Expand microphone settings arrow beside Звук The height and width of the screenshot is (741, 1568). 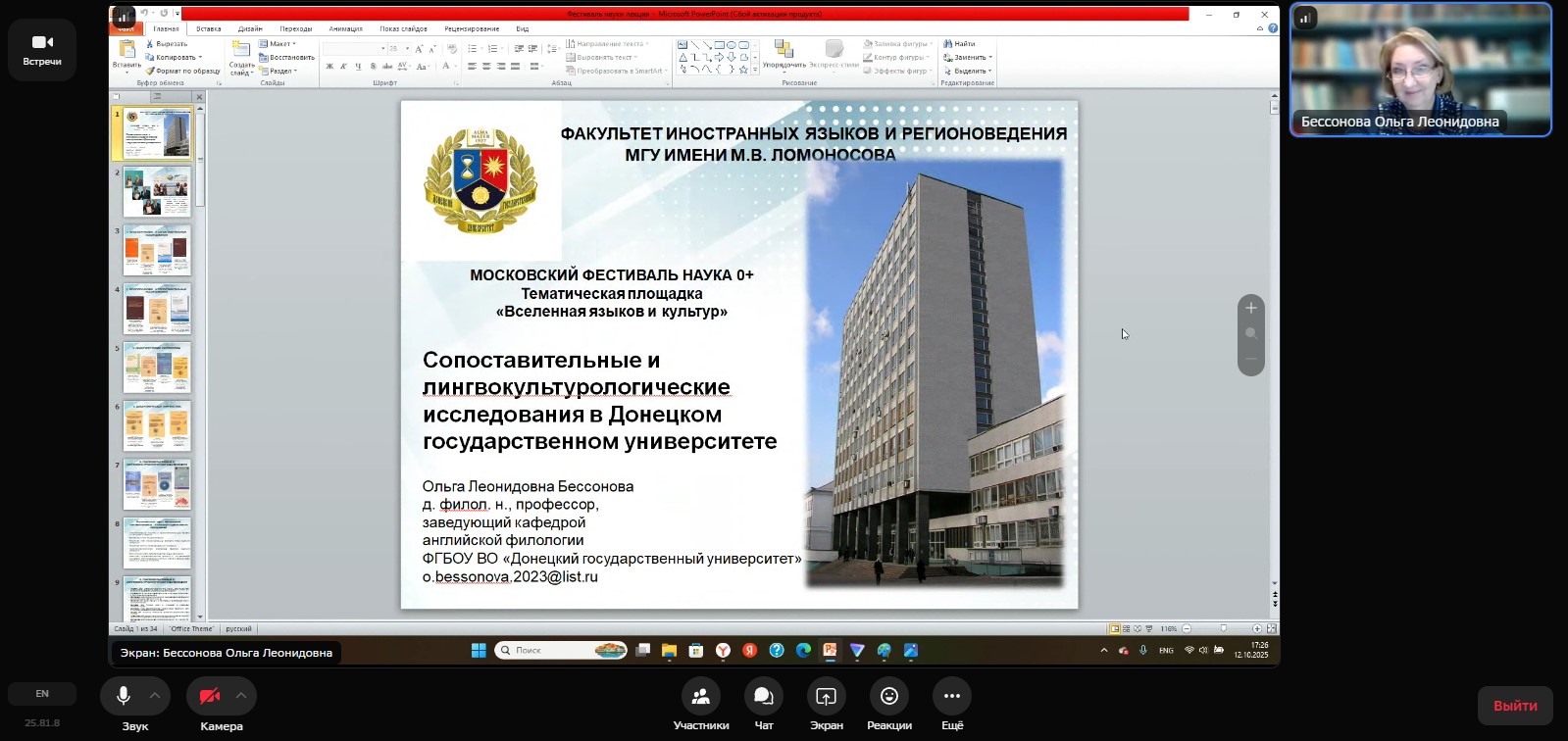point(155,696)
